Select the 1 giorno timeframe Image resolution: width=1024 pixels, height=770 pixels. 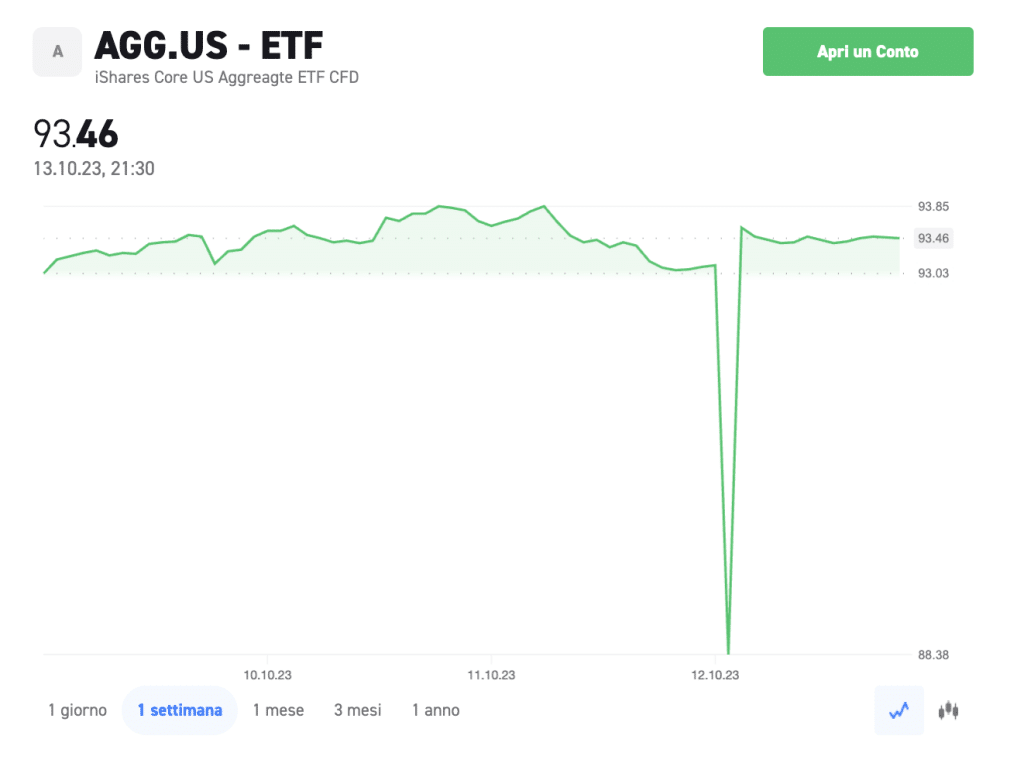77,710
